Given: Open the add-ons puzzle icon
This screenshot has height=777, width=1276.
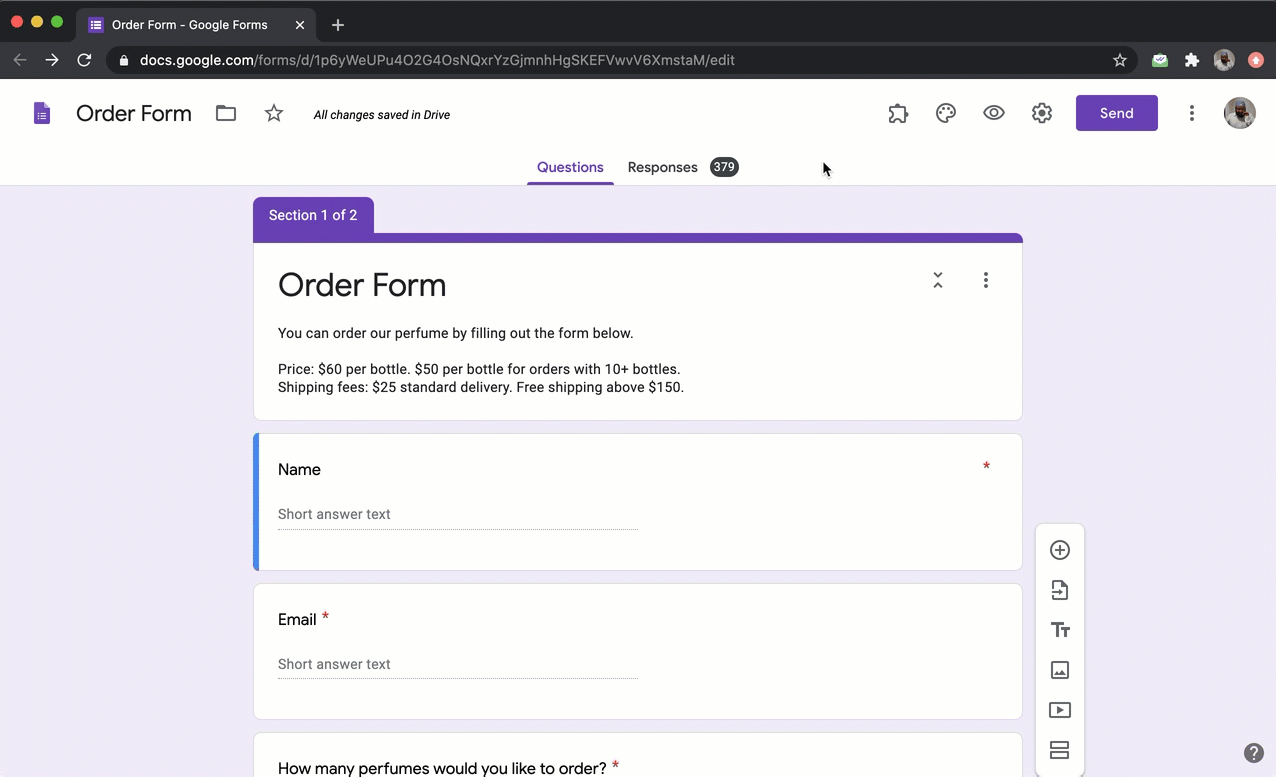Looking at the screenshot, I should [x=898, y=113].
